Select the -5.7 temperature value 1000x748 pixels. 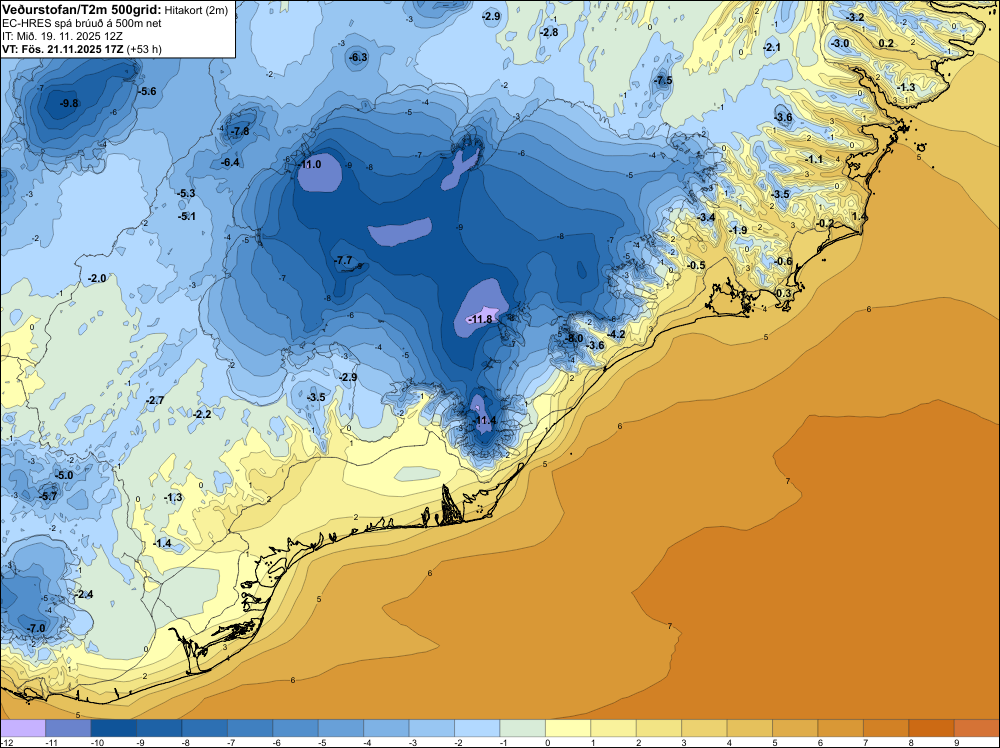48,496
